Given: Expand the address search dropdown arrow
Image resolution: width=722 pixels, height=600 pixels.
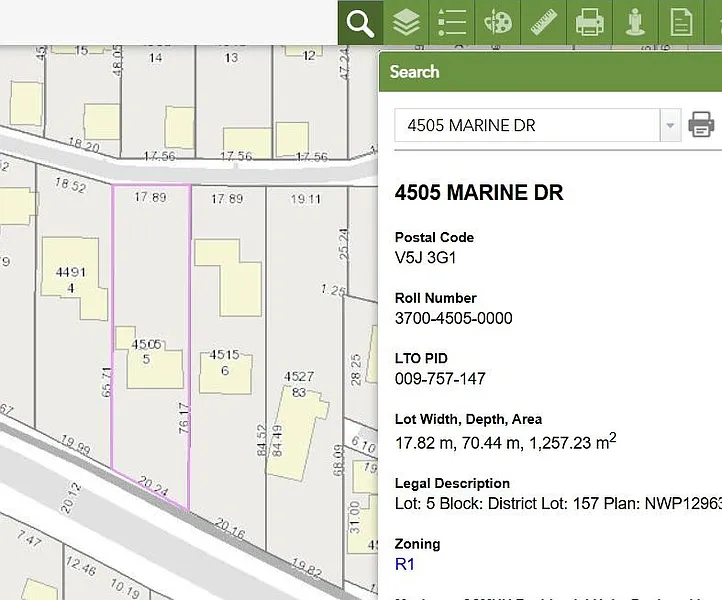Looking at the screenshot, I should click(669, 126).
